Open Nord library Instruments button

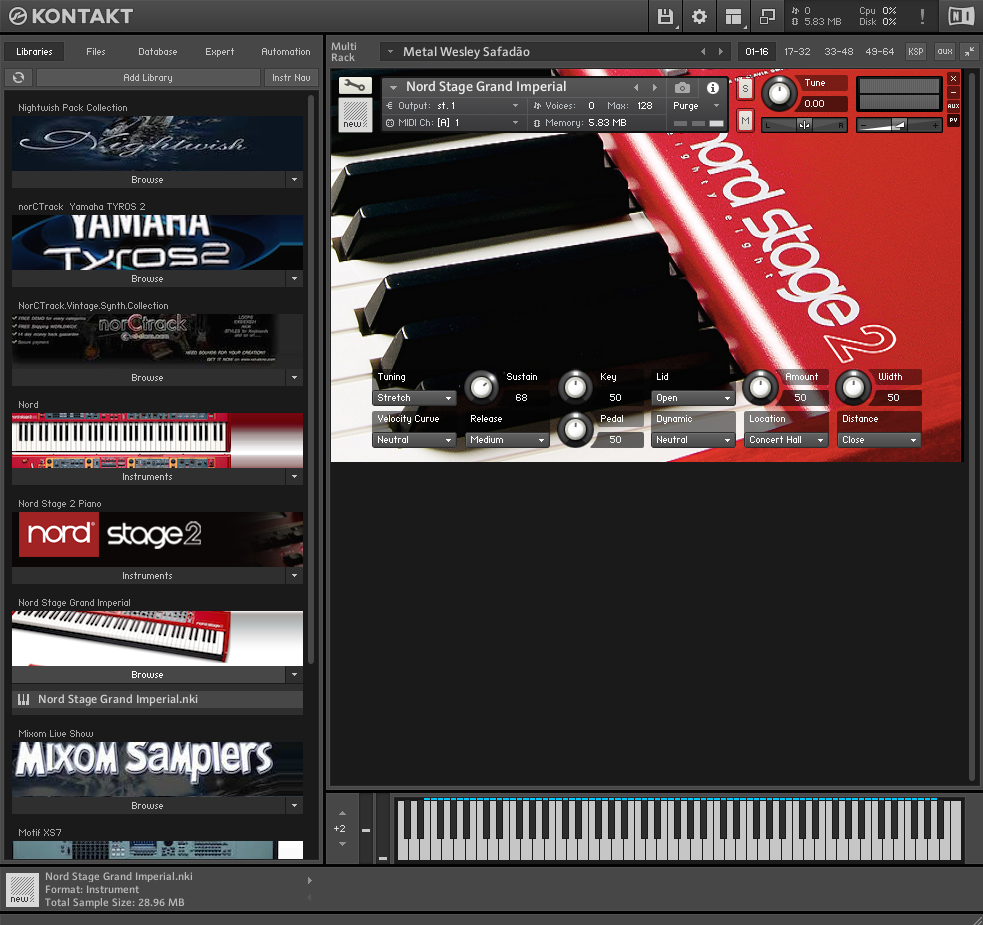148,477
